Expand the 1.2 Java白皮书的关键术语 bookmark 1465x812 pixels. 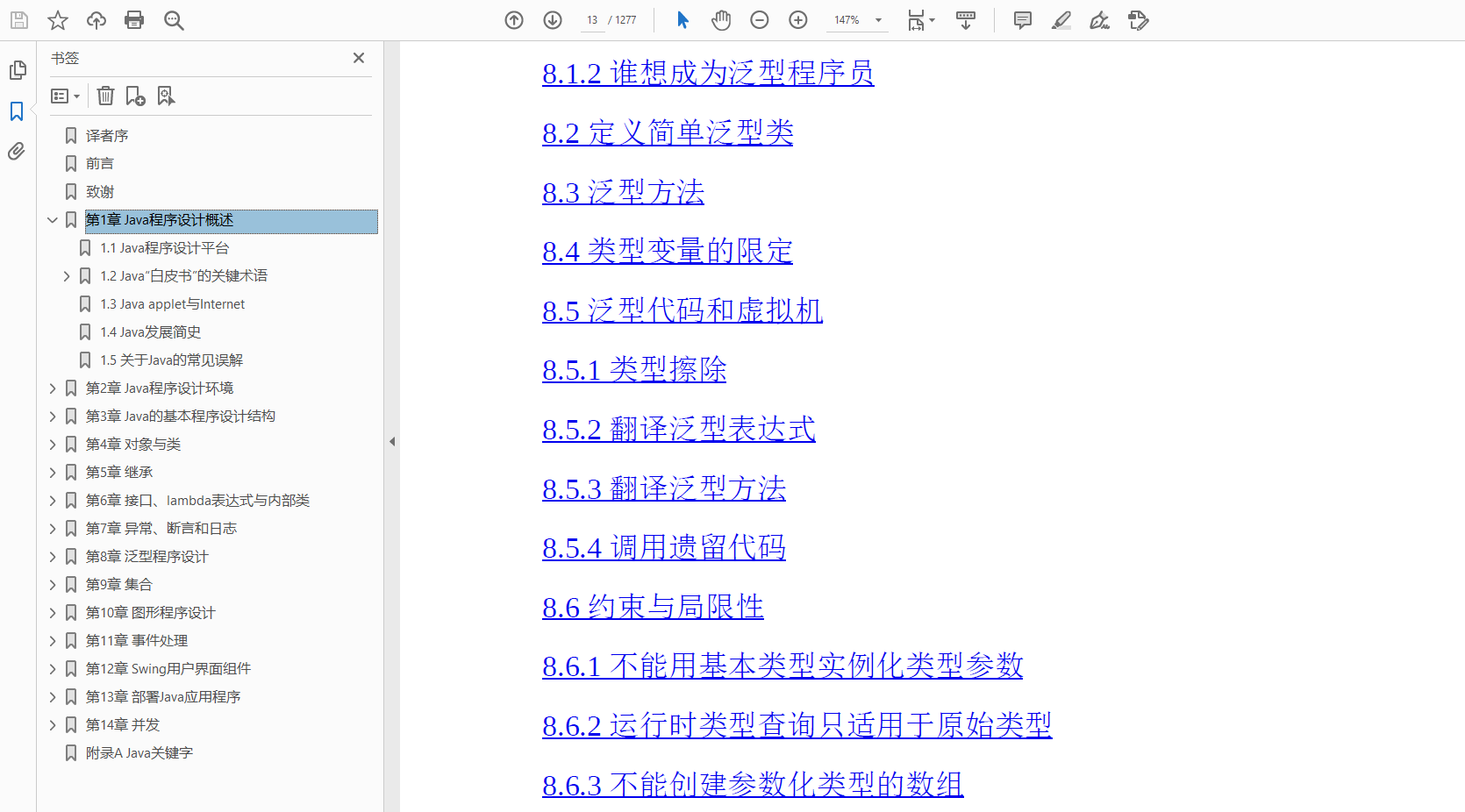67,275
